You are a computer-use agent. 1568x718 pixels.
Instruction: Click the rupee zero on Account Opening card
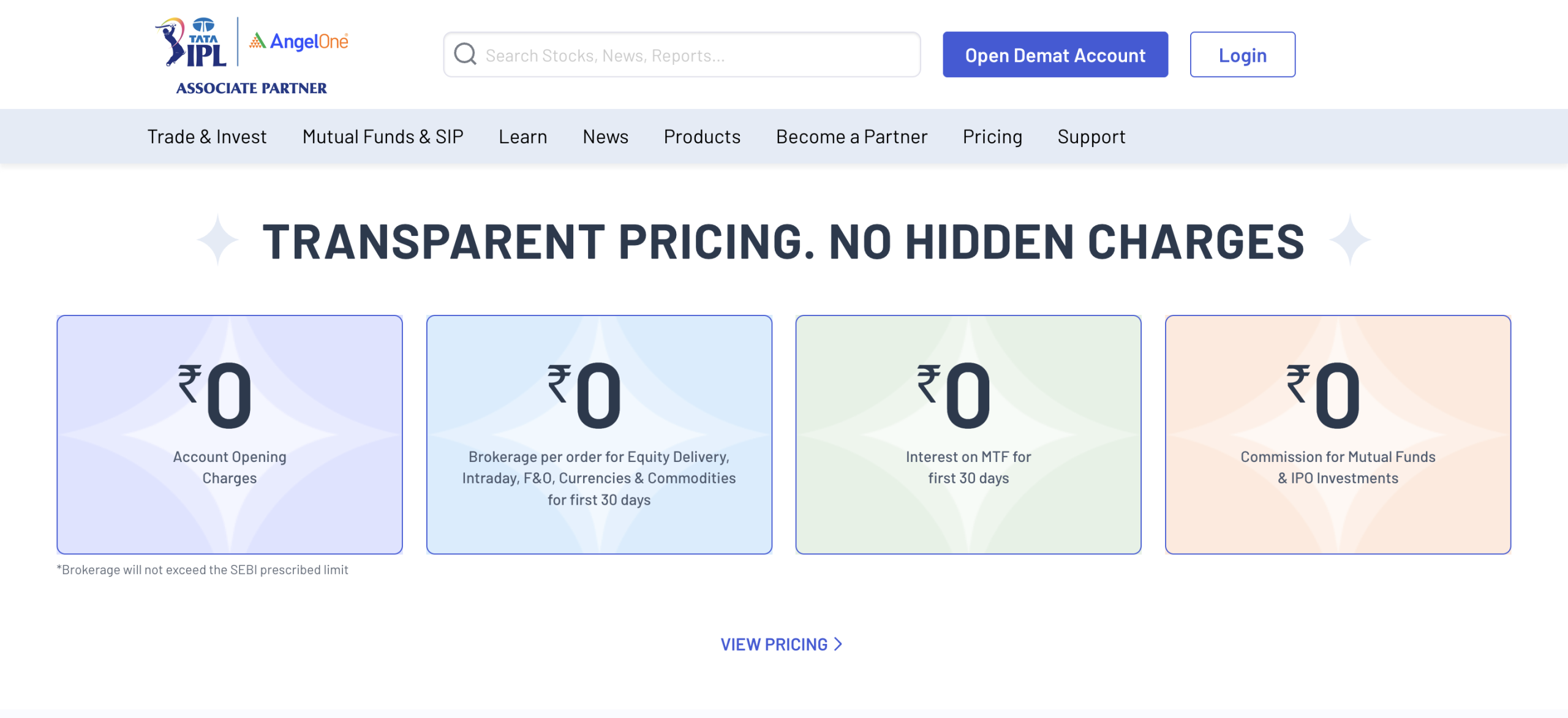(x=216, y=396)
